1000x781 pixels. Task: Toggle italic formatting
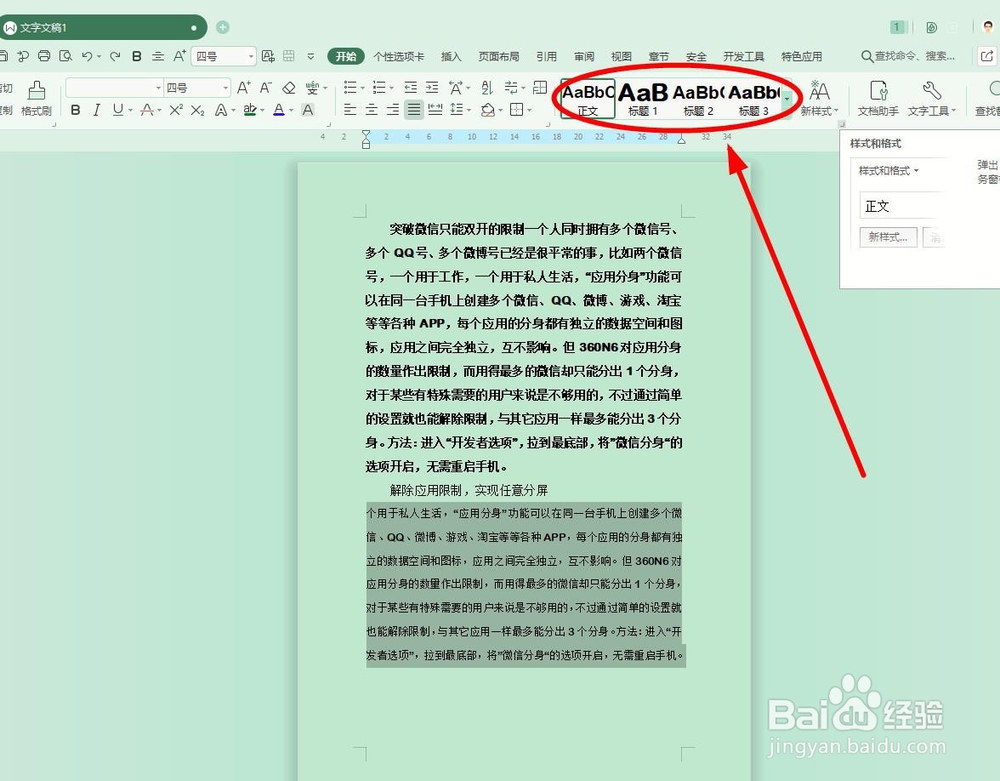click(x=97, y=110)
